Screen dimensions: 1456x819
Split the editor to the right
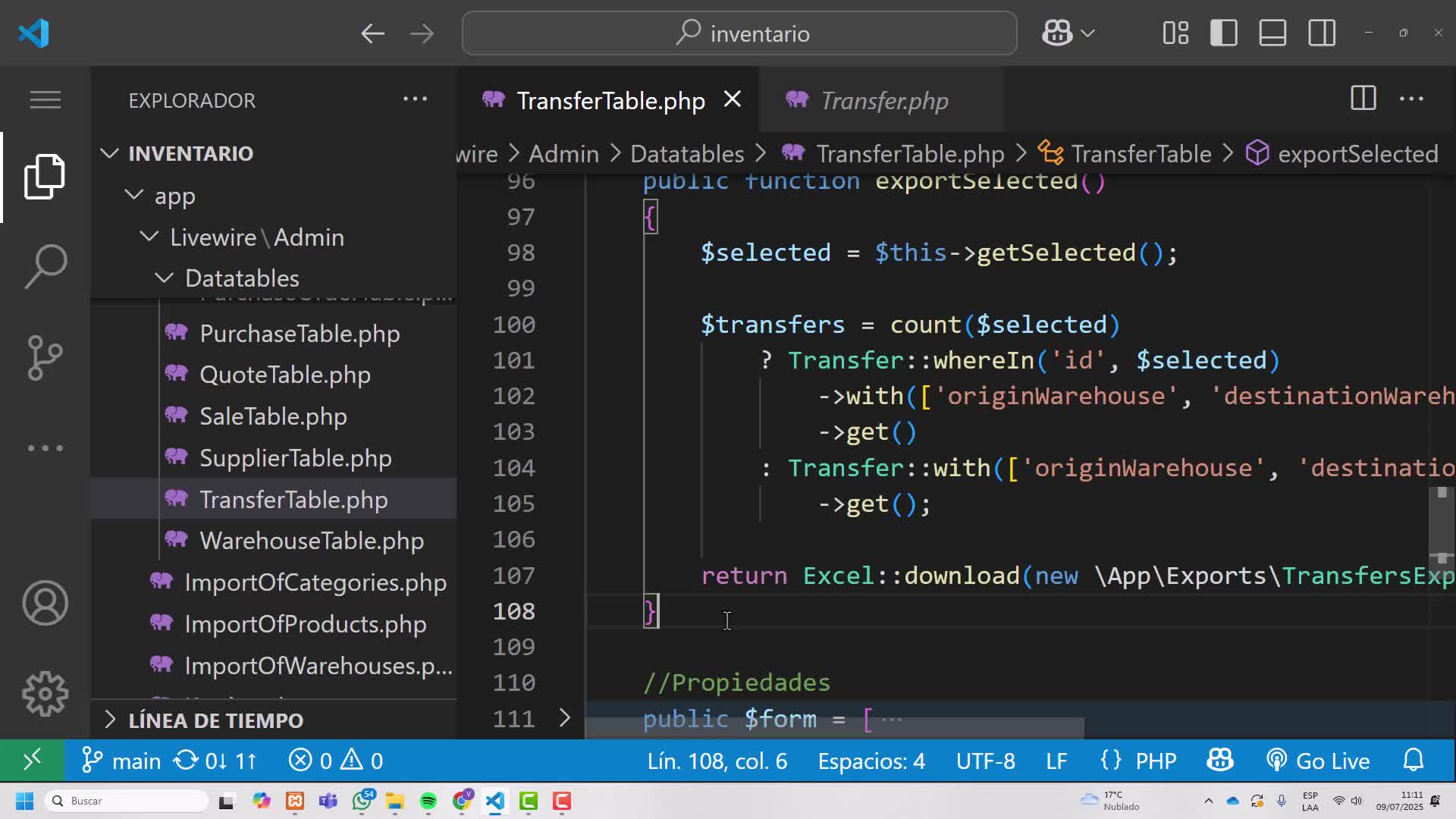tap(1363, 99)
